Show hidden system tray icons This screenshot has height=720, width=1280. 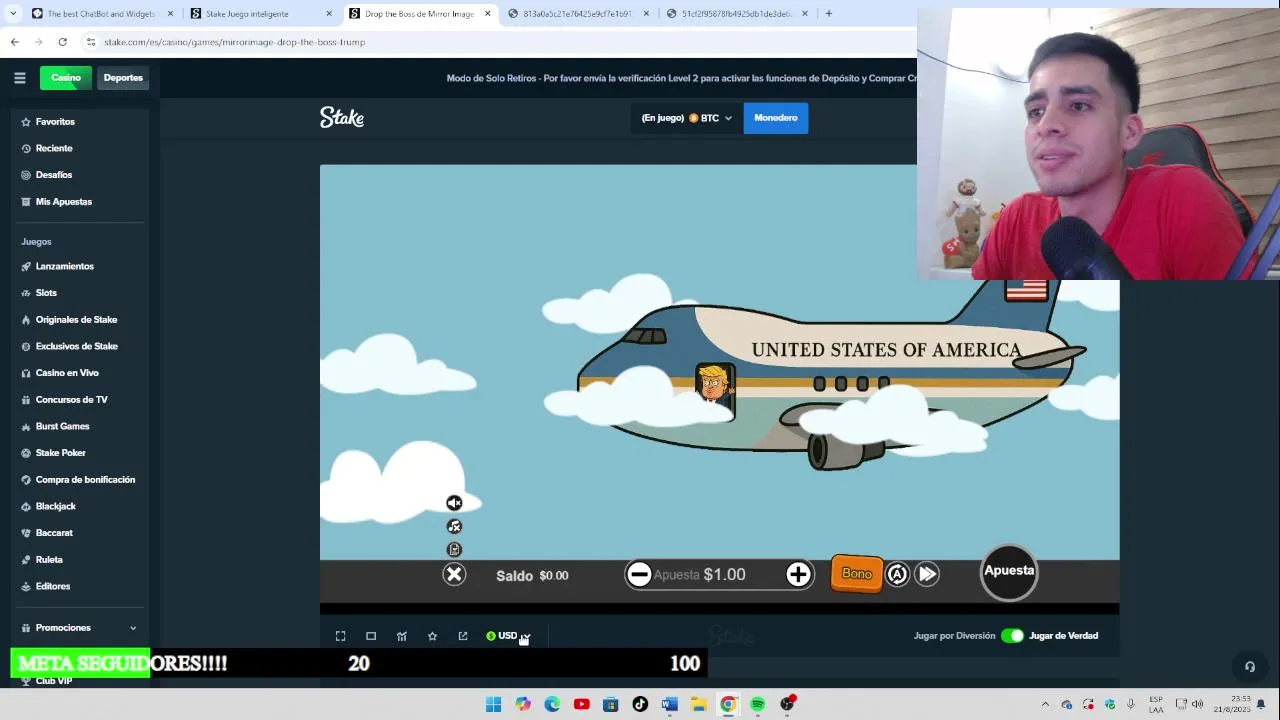click(1045, 704)
